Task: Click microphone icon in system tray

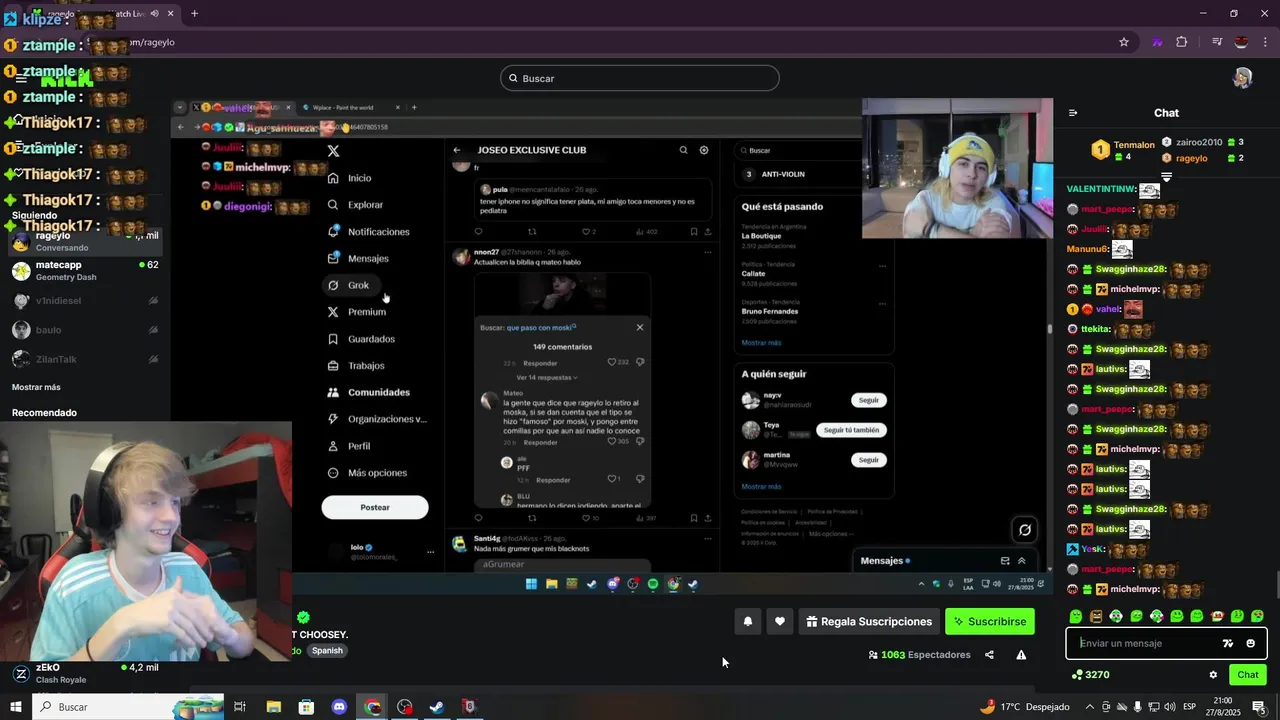Action: 1137,707
